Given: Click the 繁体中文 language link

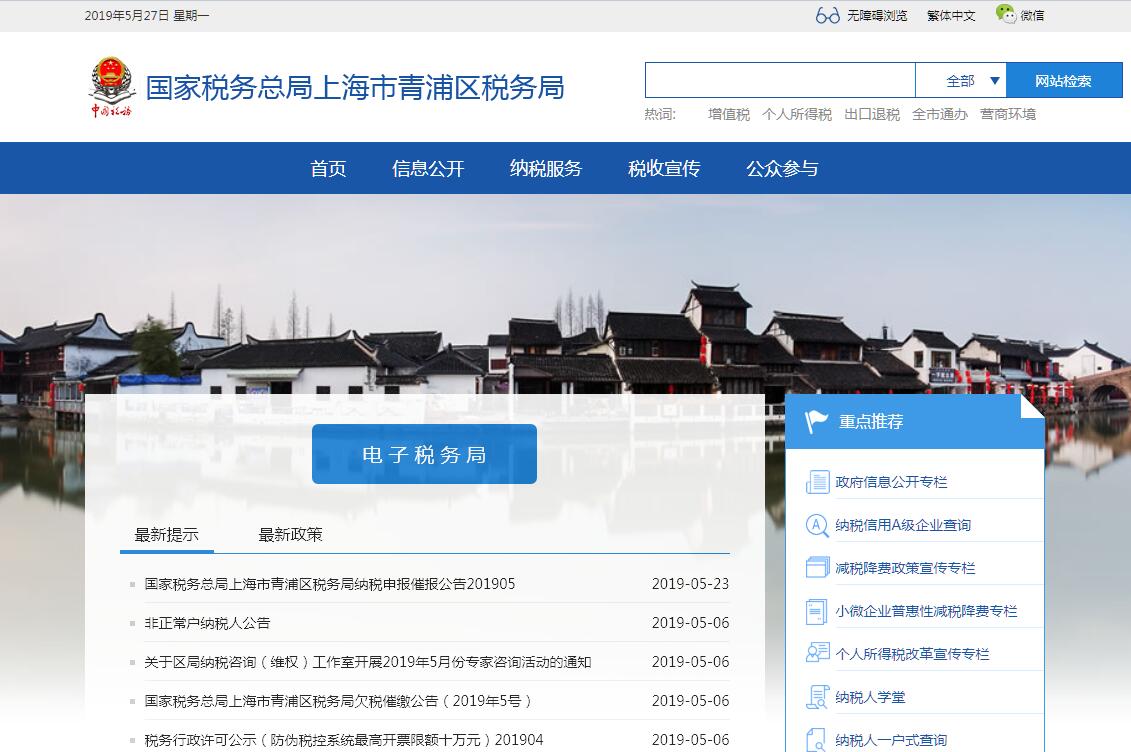Looking at the screenshot, I should point(950,16).
